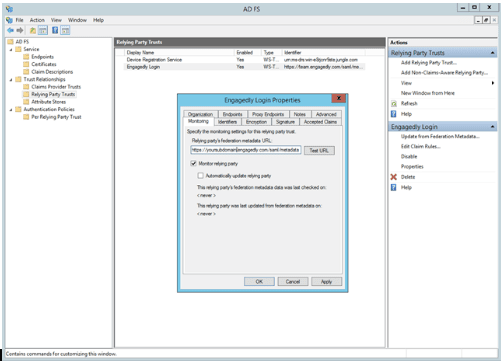Collapse the Engagedly Login actions section
Viewport: 503px width, 361px height.
492,127
